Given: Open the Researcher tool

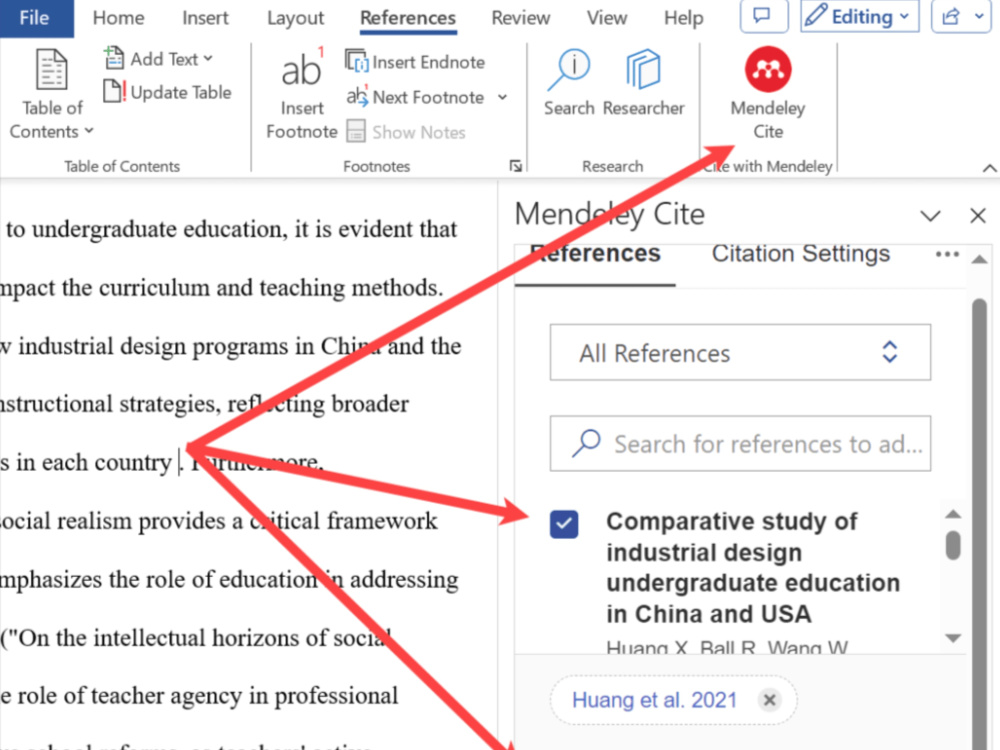Looking at the screenshot, I should [643, 82].
